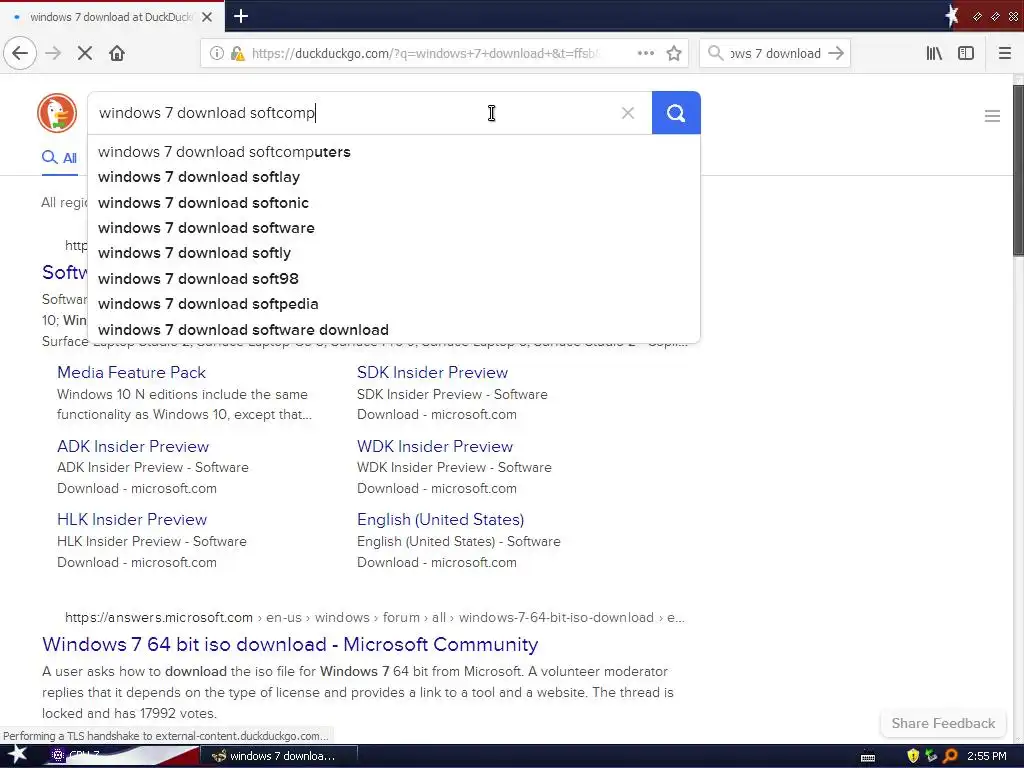This screenshot has width=1024, height=768.
Task: Run the DuckDuckGo search button
Action: click(x=676, y=113)
